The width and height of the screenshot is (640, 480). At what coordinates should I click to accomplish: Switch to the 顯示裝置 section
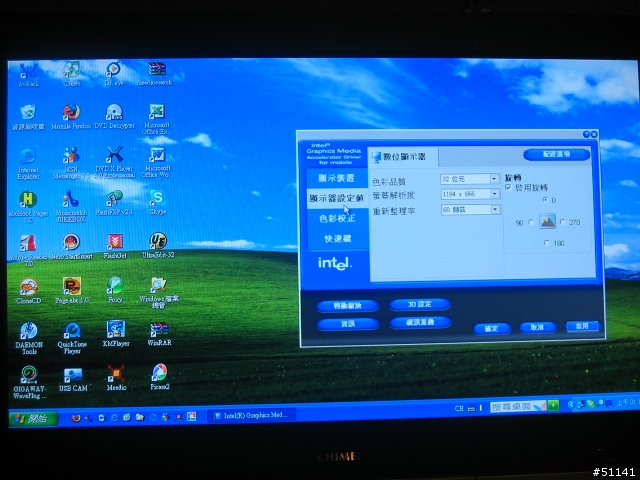coord(337,178)
